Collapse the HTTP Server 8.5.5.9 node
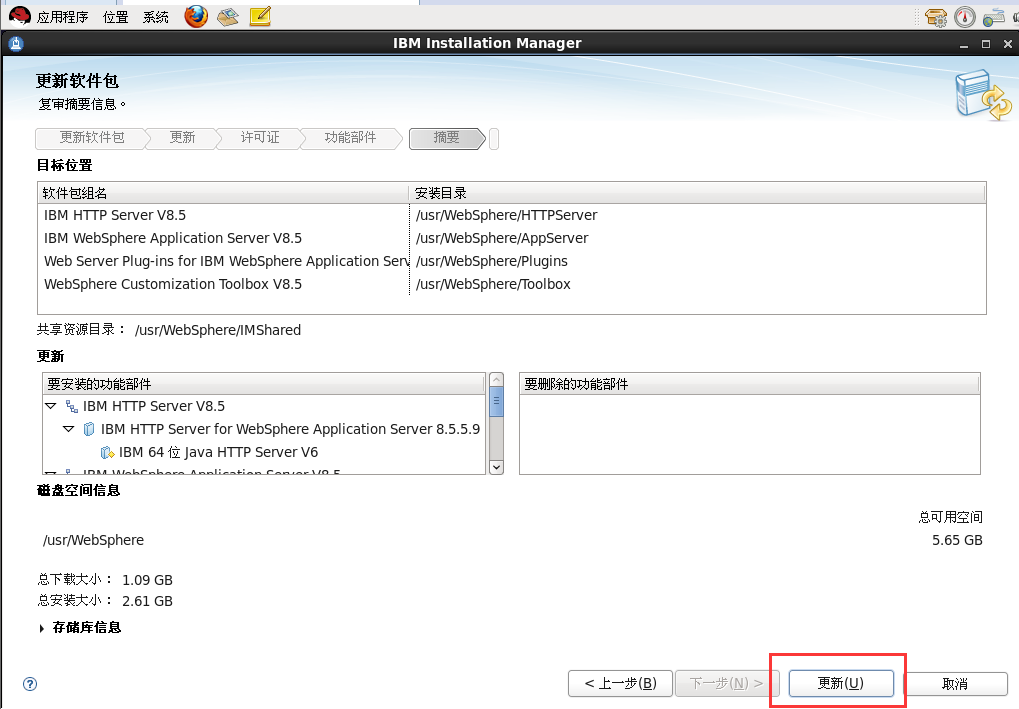 [69, 429]
